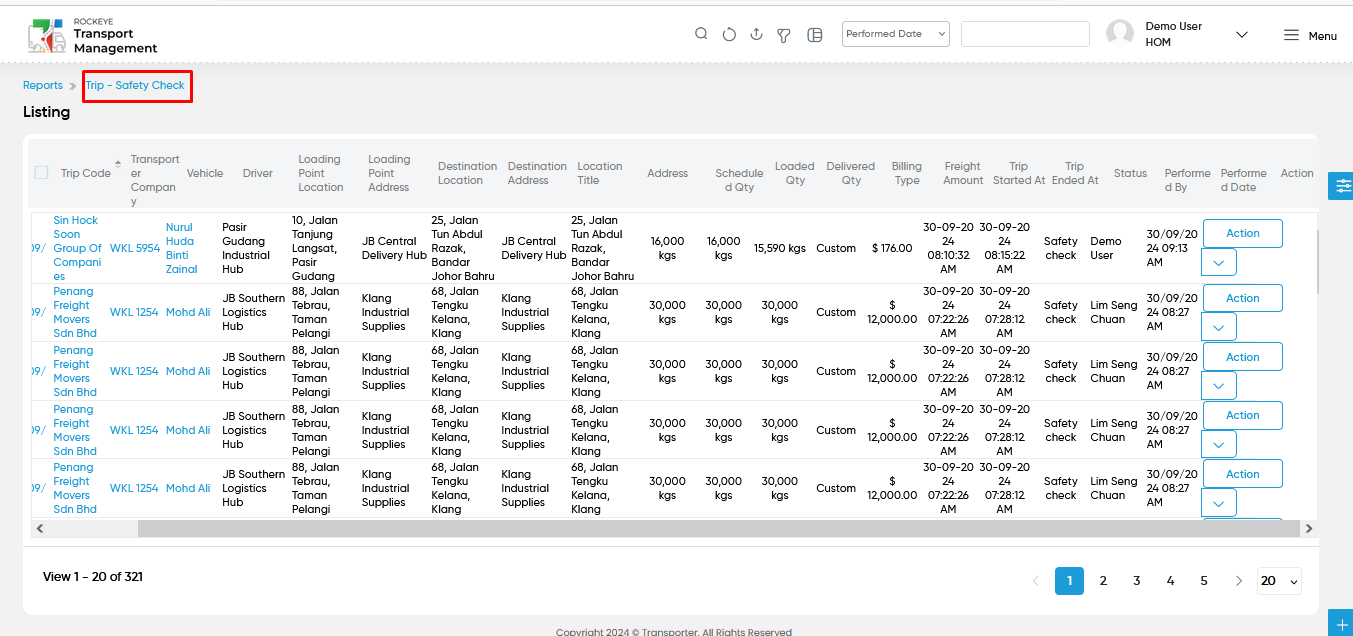Click the blue plus button at bottom right
This screenshot has width=1353, height=636.
1340,622
